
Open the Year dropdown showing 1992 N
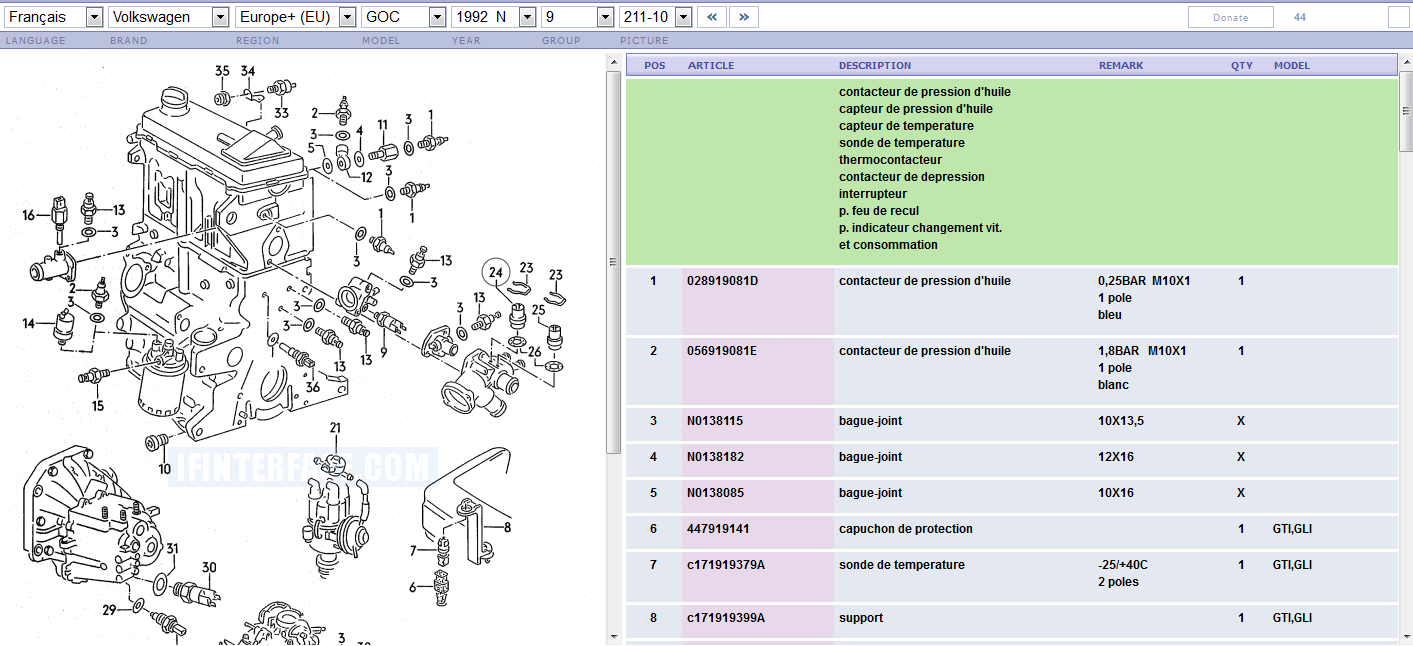[x=494, y=17]
